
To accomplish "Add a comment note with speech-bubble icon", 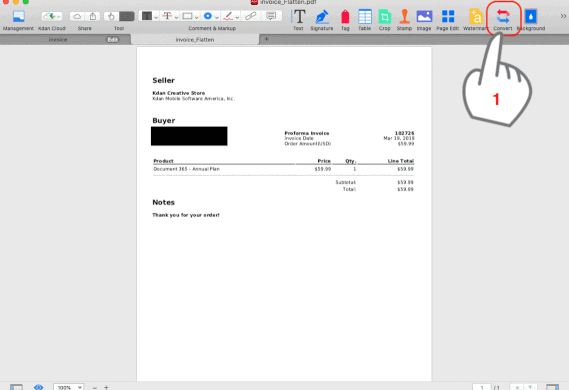I will pos(271,16).
